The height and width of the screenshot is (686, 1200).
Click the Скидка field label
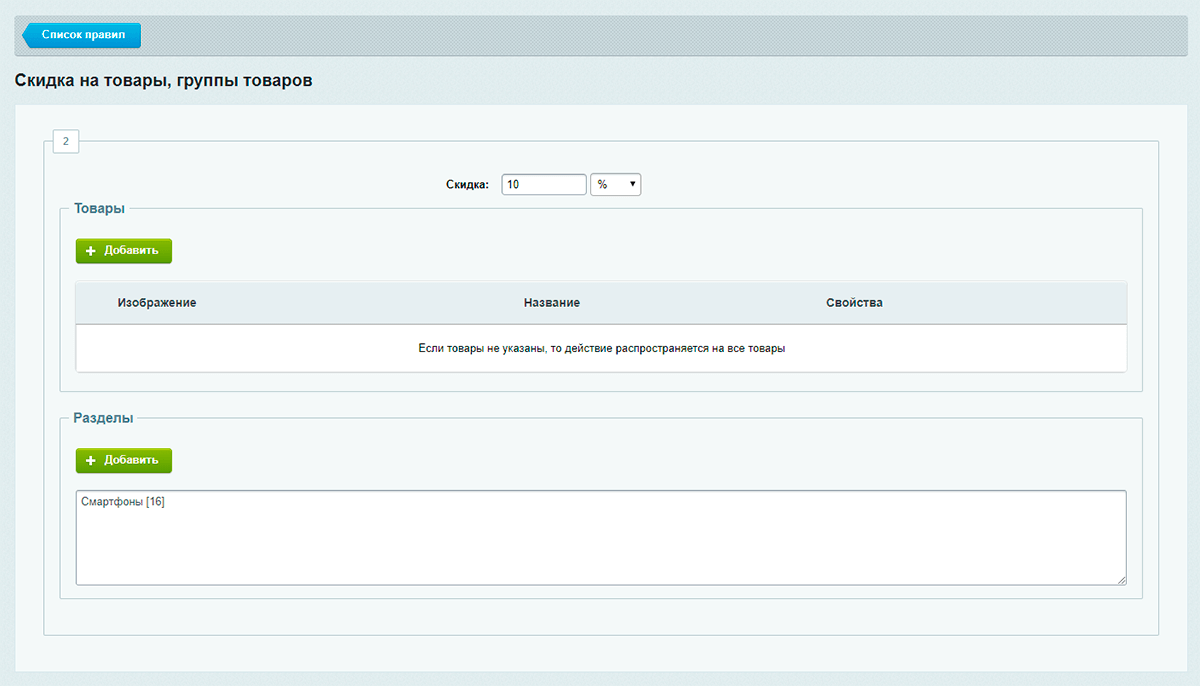[467, 185]
